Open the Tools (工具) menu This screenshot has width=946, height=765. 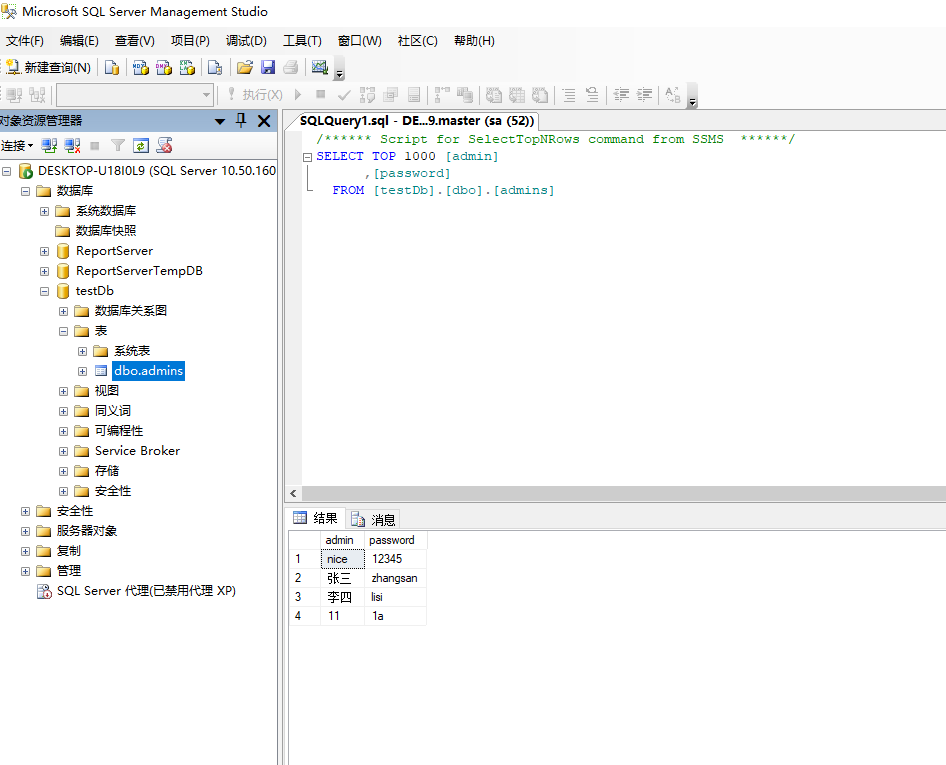[302, 40]
